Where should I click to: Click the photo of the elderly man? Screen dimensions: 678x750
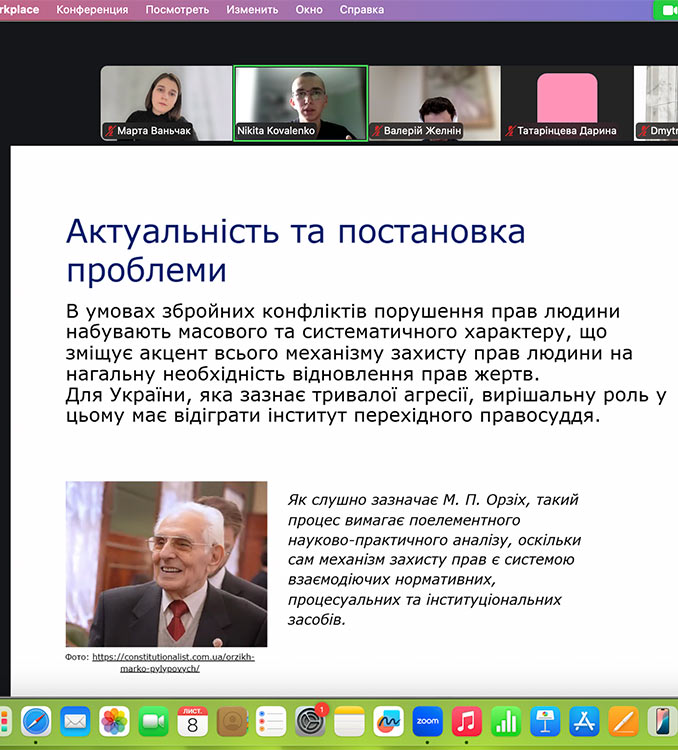pos(166,564)
